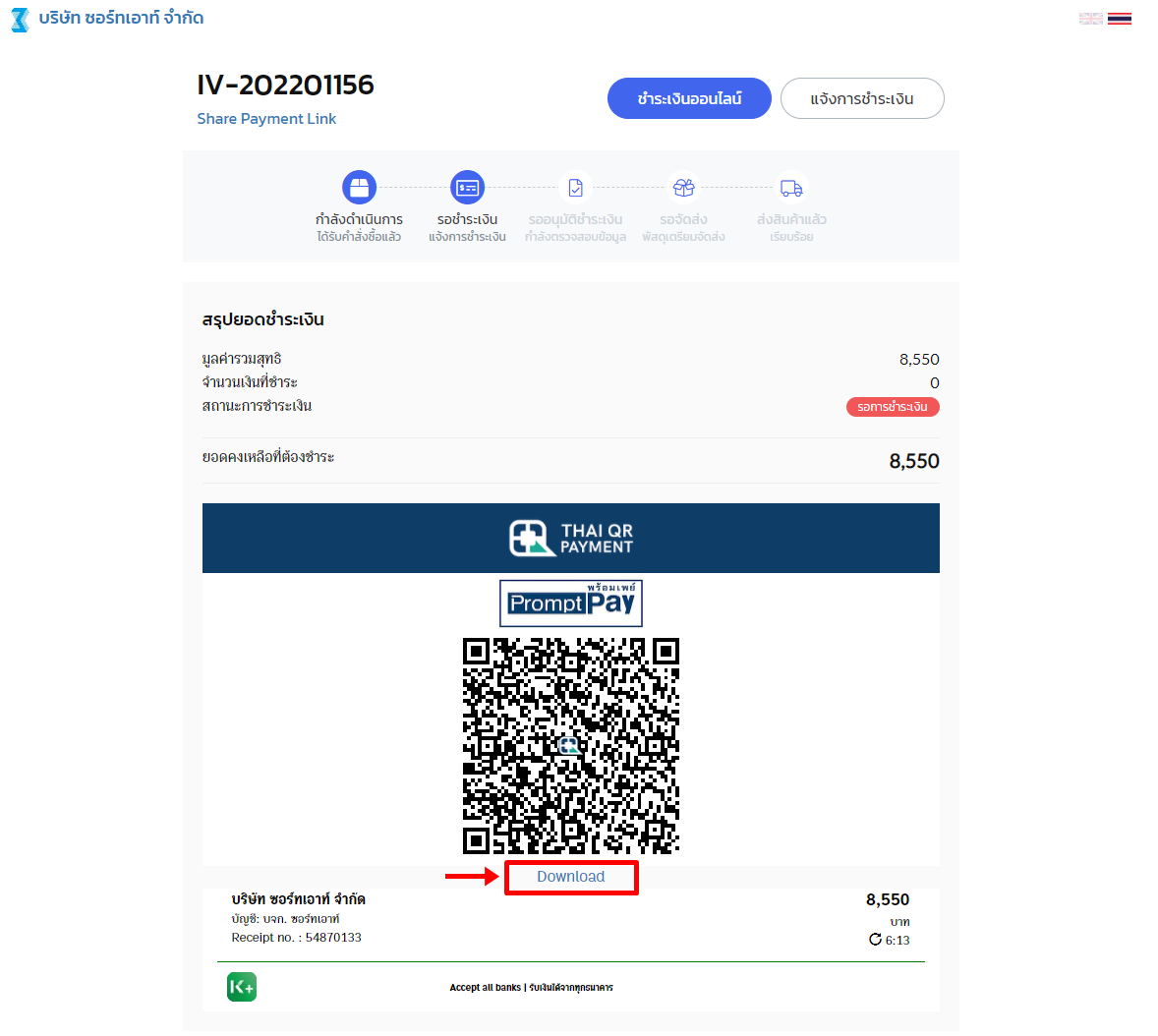The height and width of the screenshot is (1036, 1158).
Task: Click the PromptPay QR code image
Action: tap(571, 746)
